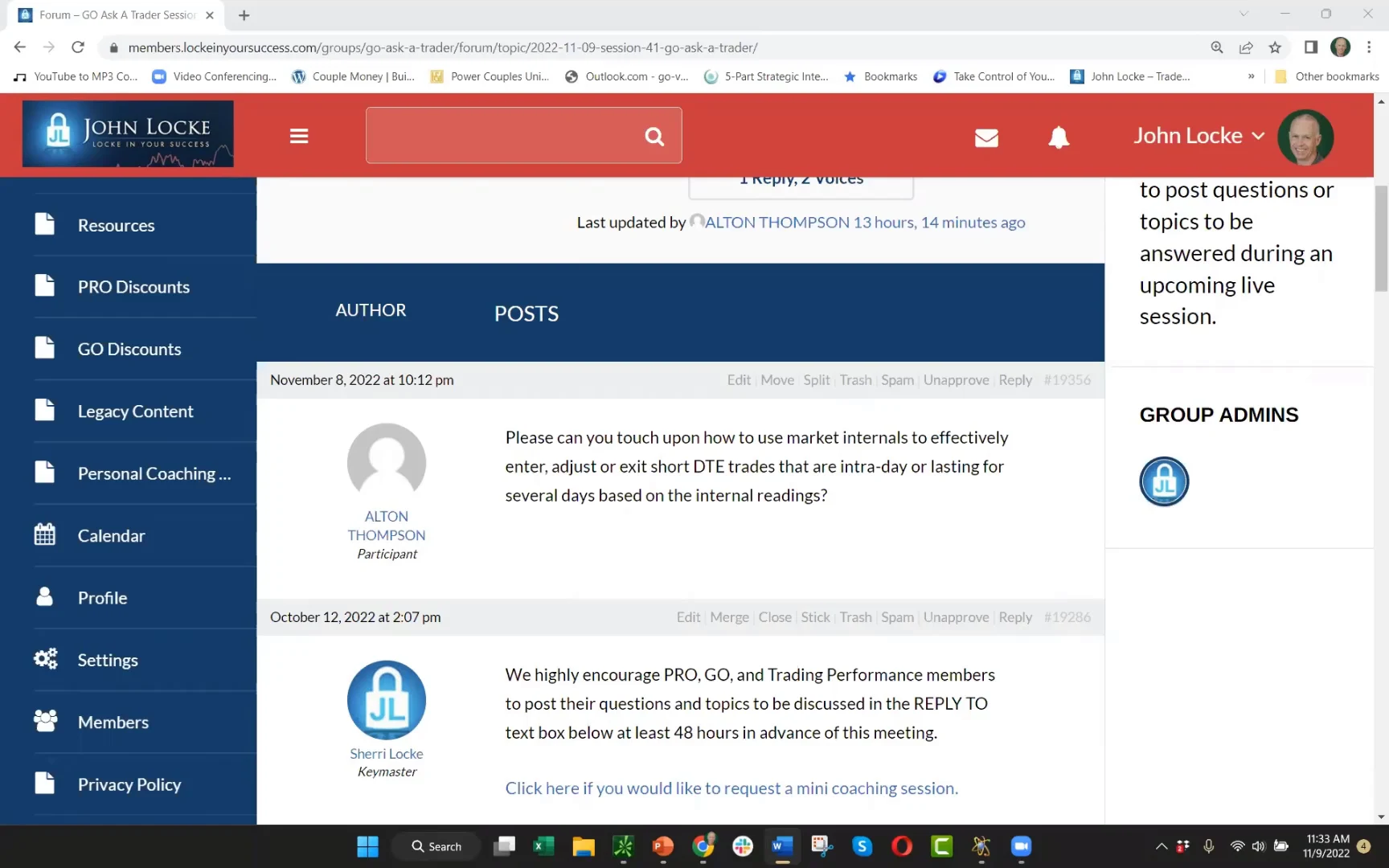This screenshot has width=1389, height=868.
Task: Open the Windows Start button
Action: point(367,846)
